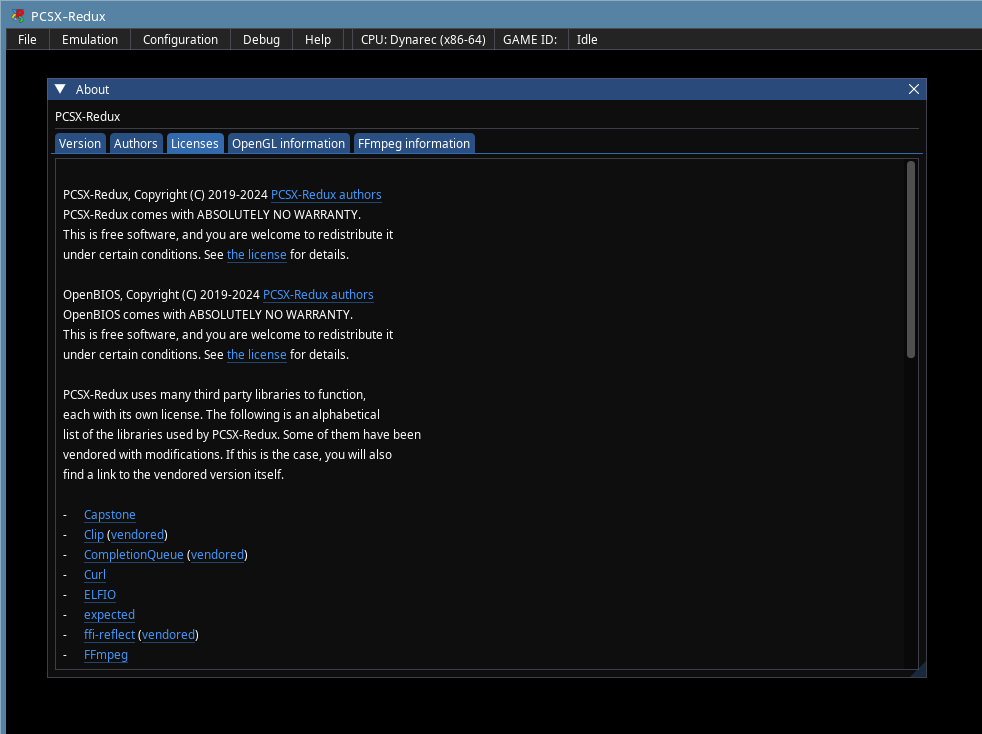Open the File menu
Image resolution: width=982 pixels, height=734 pixels.
(27, 39)
